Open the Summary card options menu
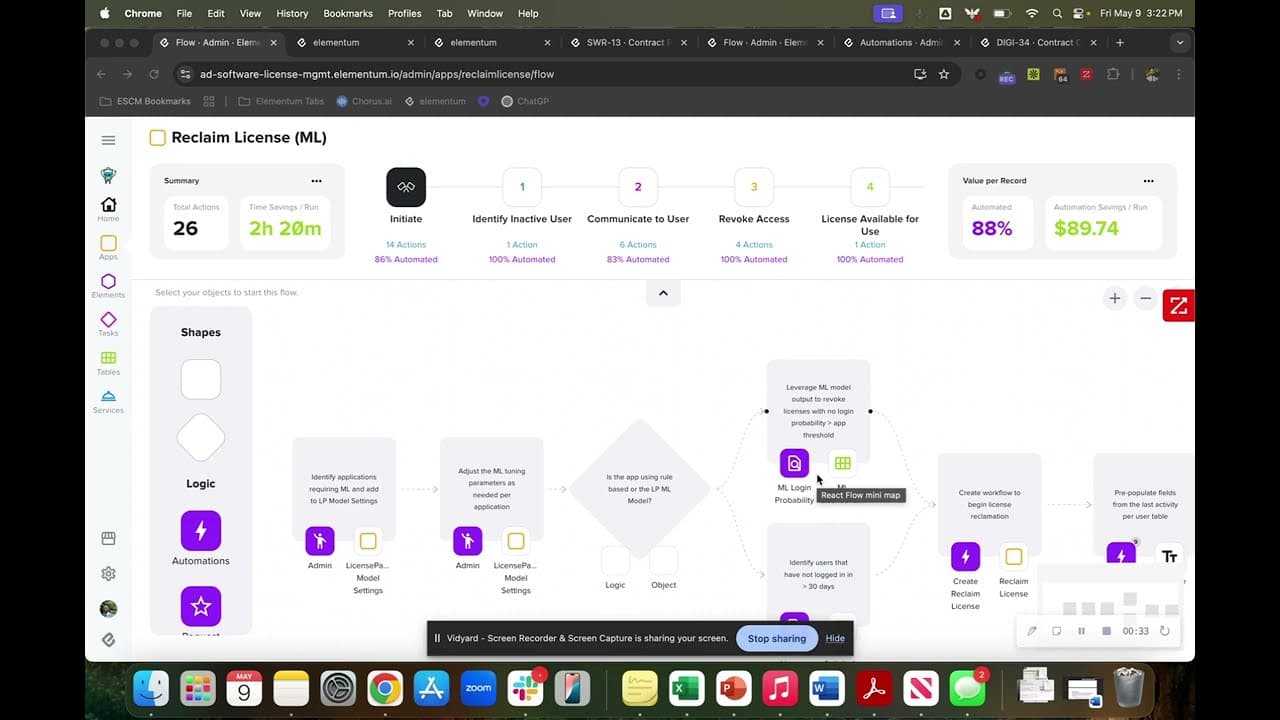This screenshot has width=1280, height=720. [317, 180]
